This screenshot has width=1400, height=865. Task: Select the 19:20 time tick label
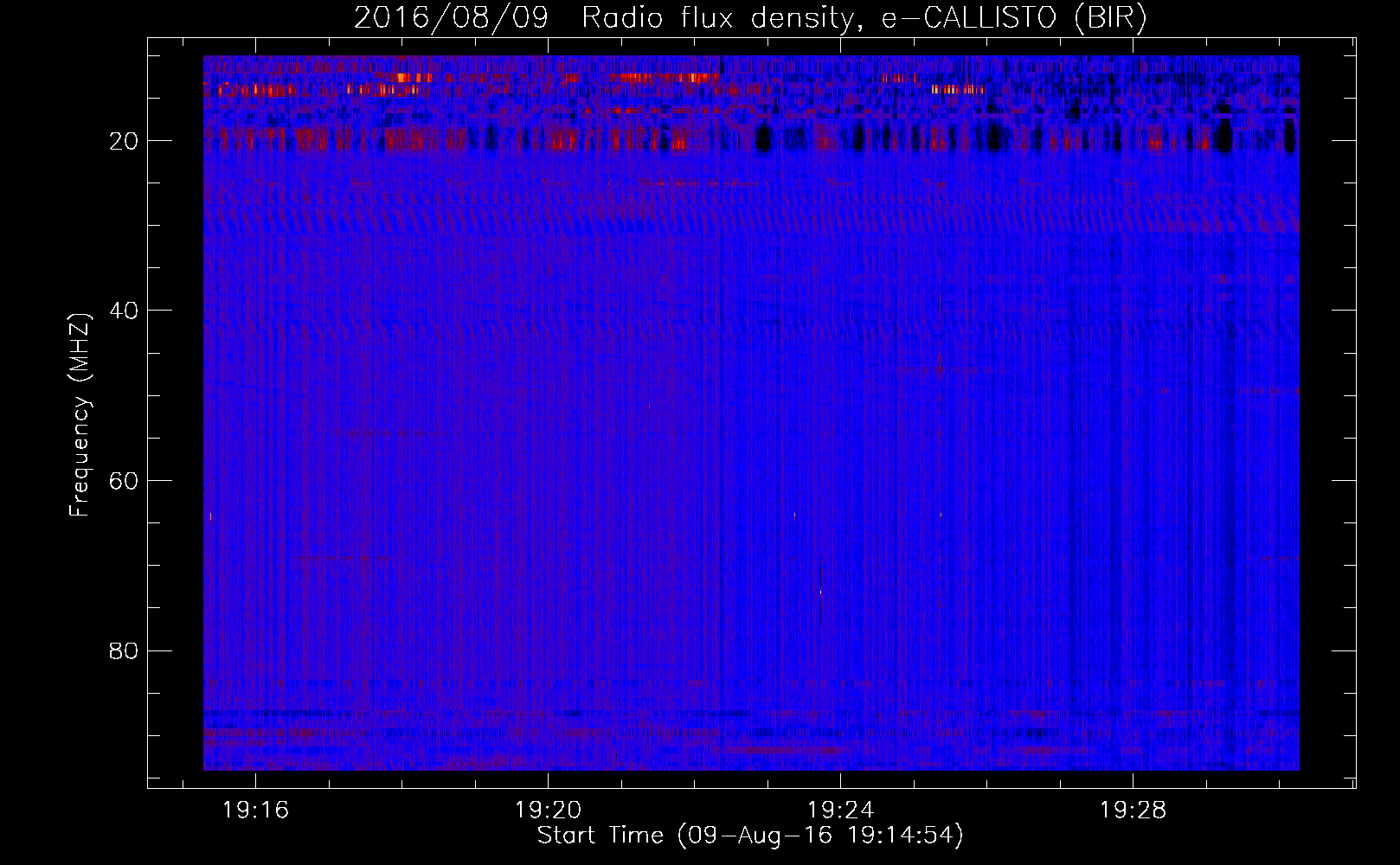[548, 811]
